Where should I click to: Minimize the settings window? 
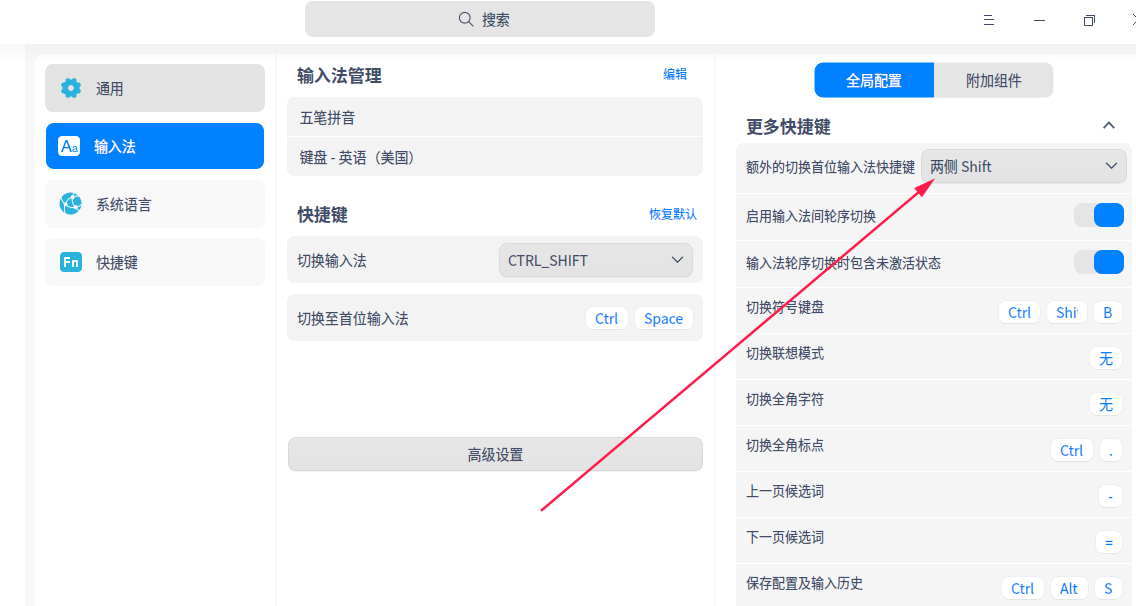1040,20
